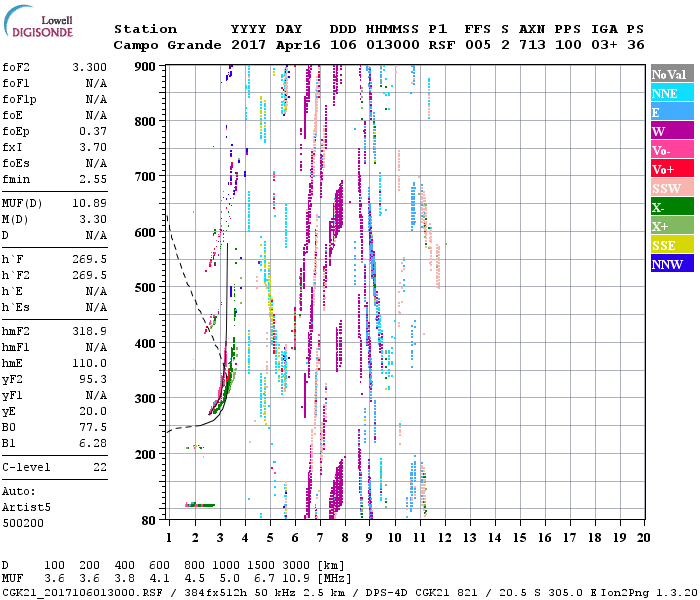The height and width of the screenshot is (600, 700).
Task: Select the SSE yellow legend swatch
Action: (x=672, y=245)
